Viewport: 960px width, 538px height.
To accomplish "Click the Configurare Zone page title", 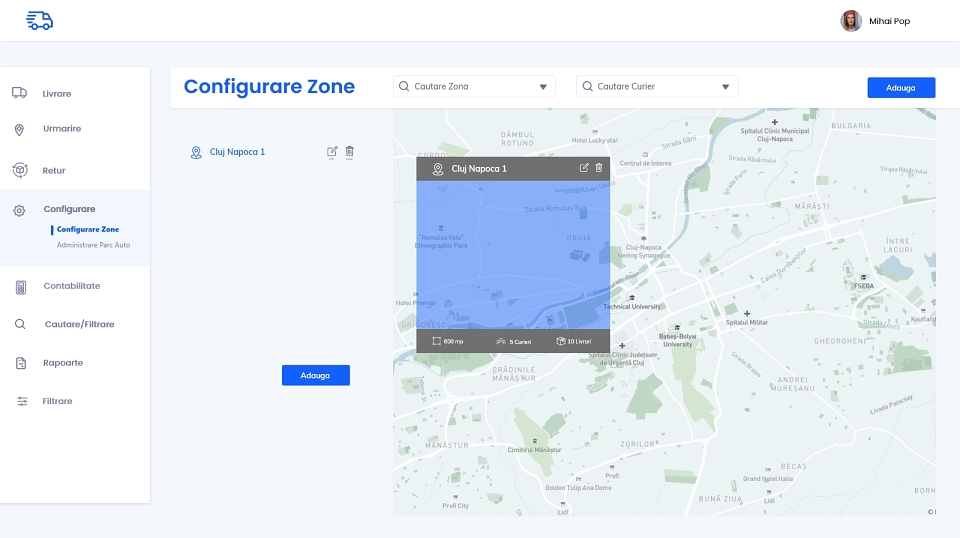I will click(x=269, y=86).
